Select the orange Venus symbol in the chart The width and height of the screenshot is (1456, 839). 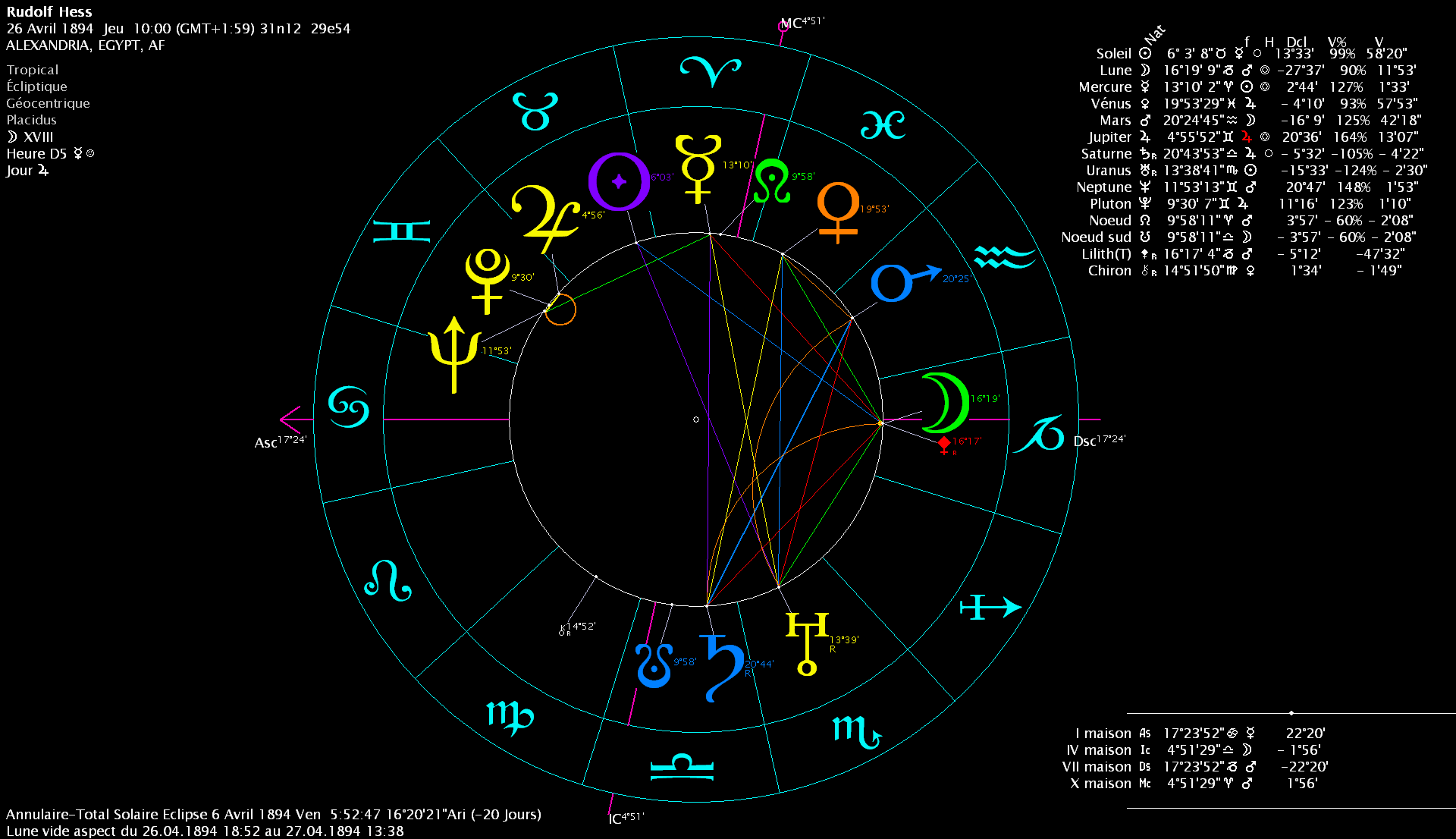838,212
